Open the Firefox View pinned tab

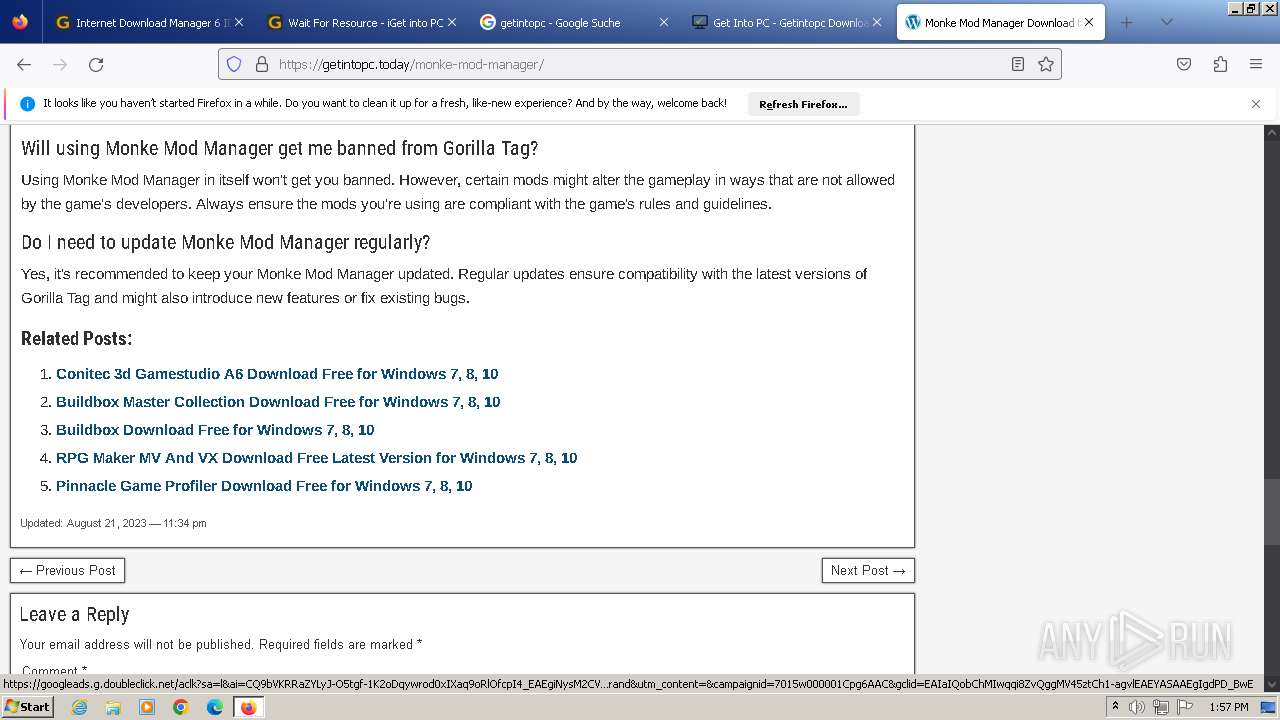[x=20, y=22]
